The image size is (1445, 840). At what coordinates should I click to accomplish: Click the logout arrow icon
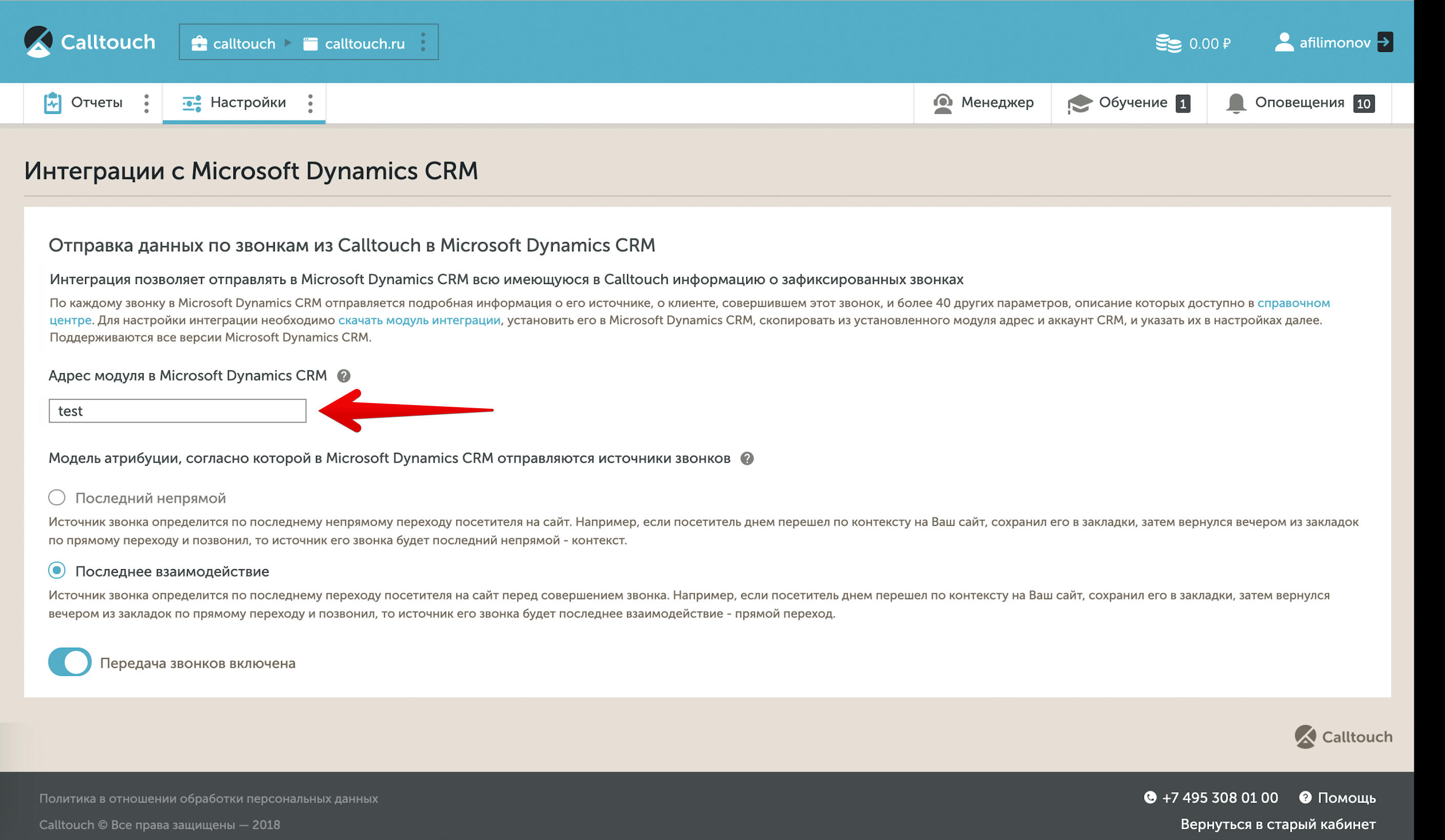point(1385,42)
